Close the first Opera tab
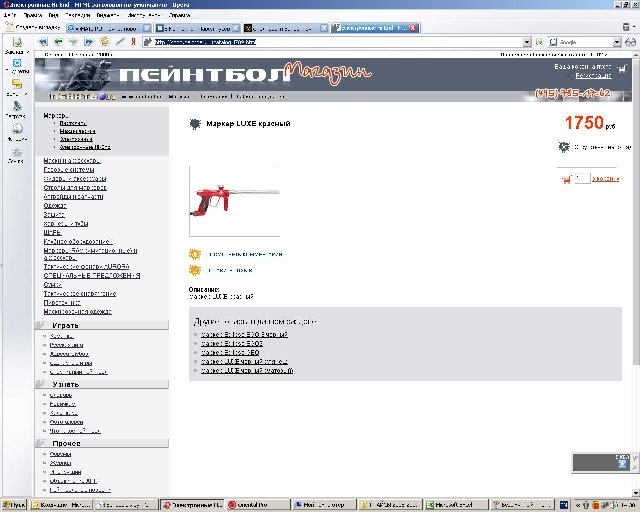 147,28
